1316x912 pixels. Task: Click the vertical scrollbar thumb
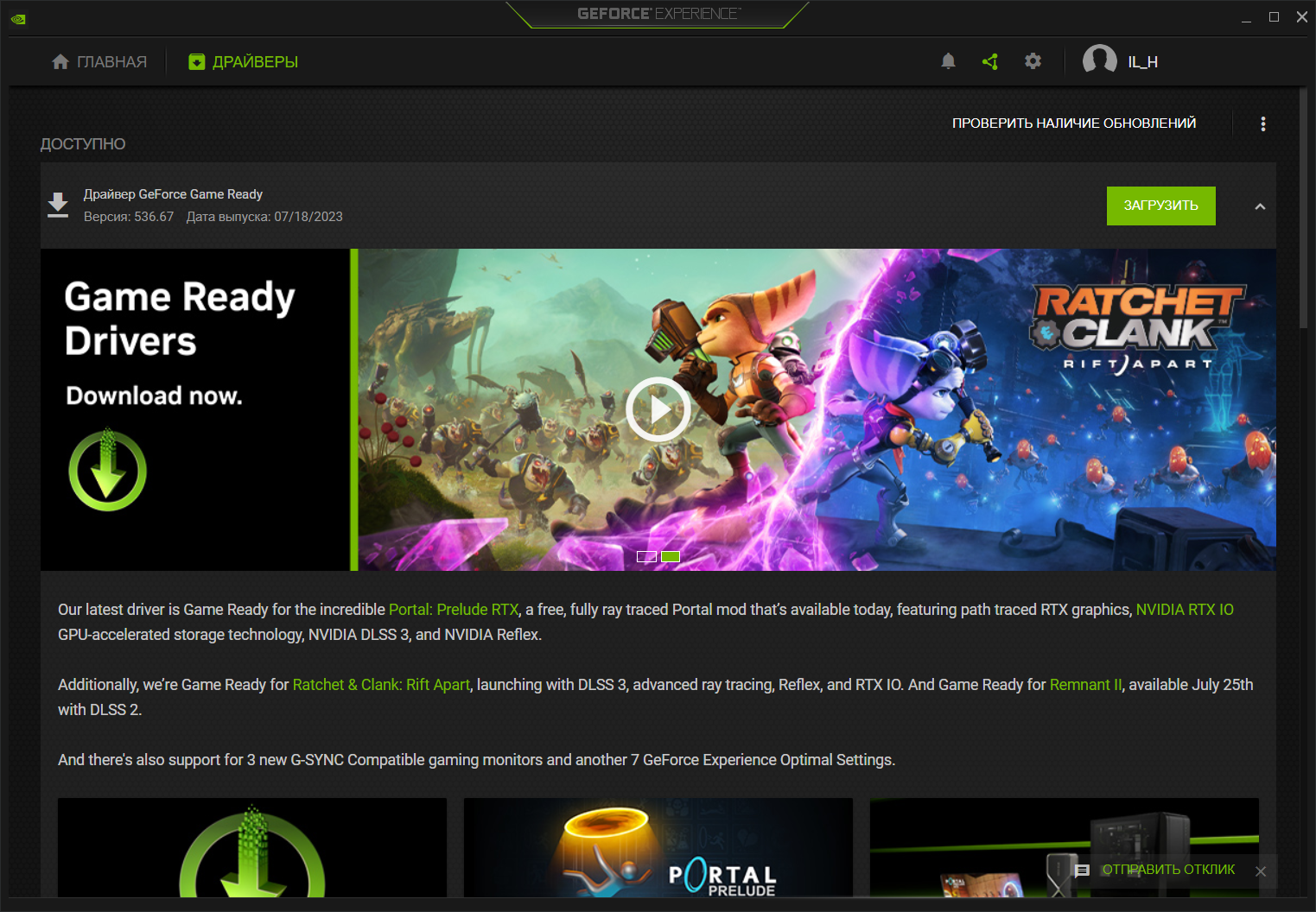pos(1304,208)
